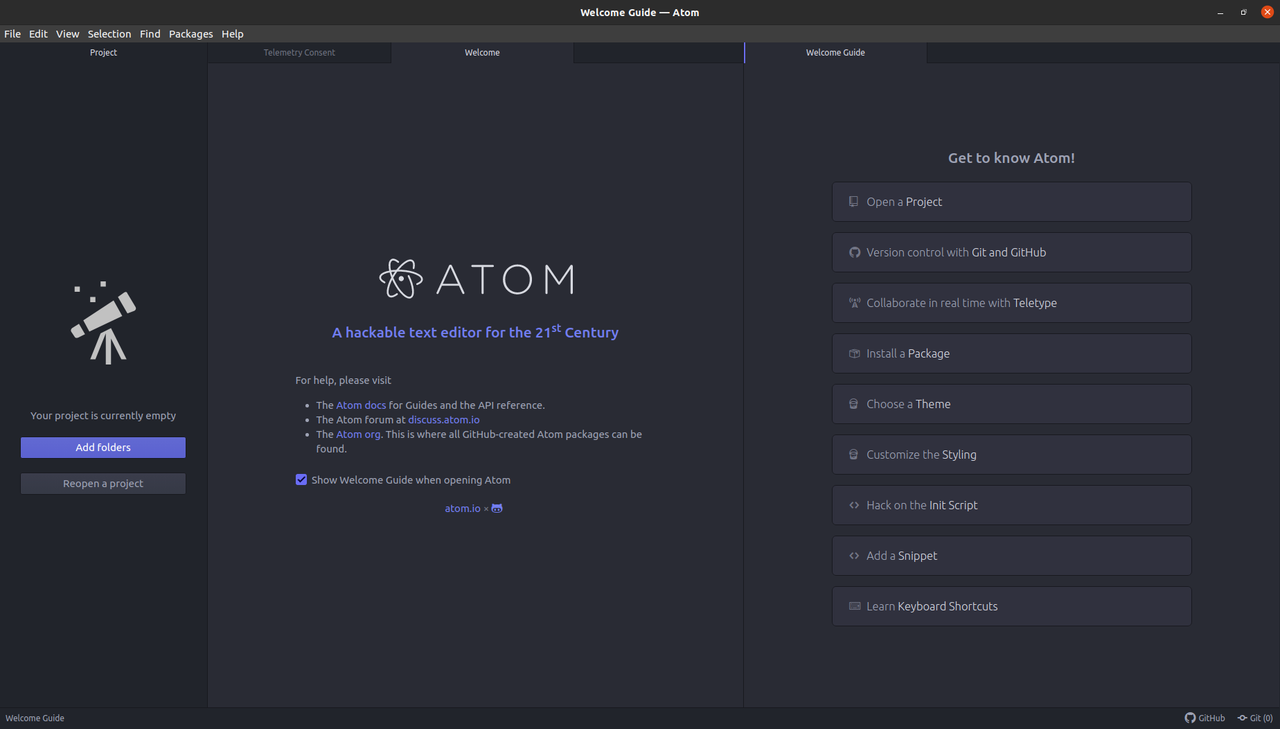Expand Hack on the Init Script card
Image resolution: width=1280 pixels, height=729 pixels.
[x=1011, y=505]
